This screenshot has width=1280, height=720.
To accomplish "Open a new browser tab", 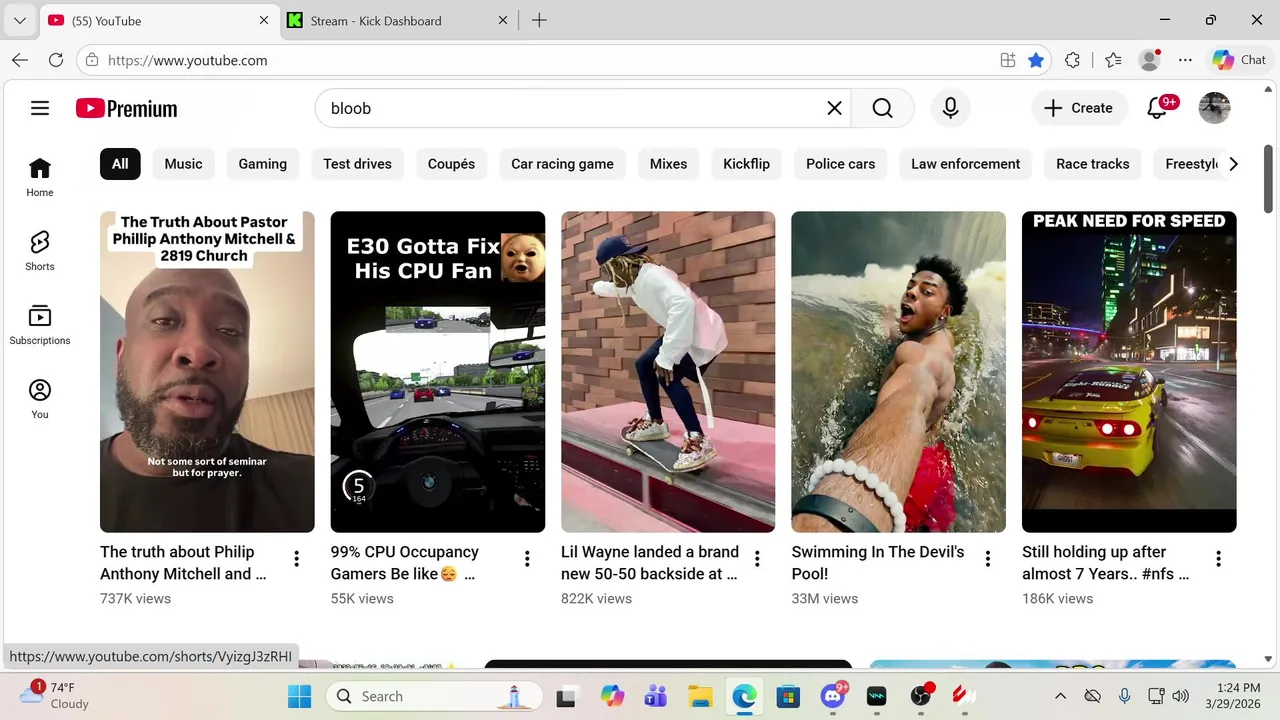I will click(x=539, y=20).
